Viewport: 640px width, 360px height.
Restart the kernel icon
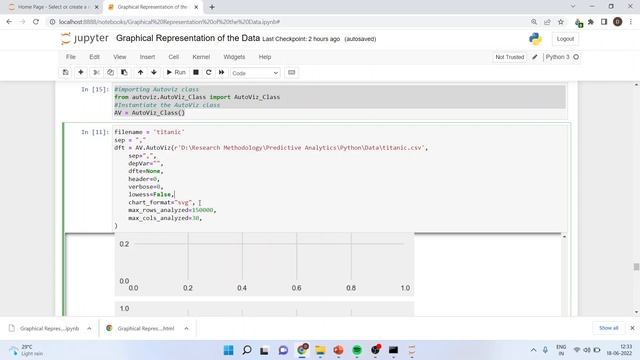click(209, 73)
